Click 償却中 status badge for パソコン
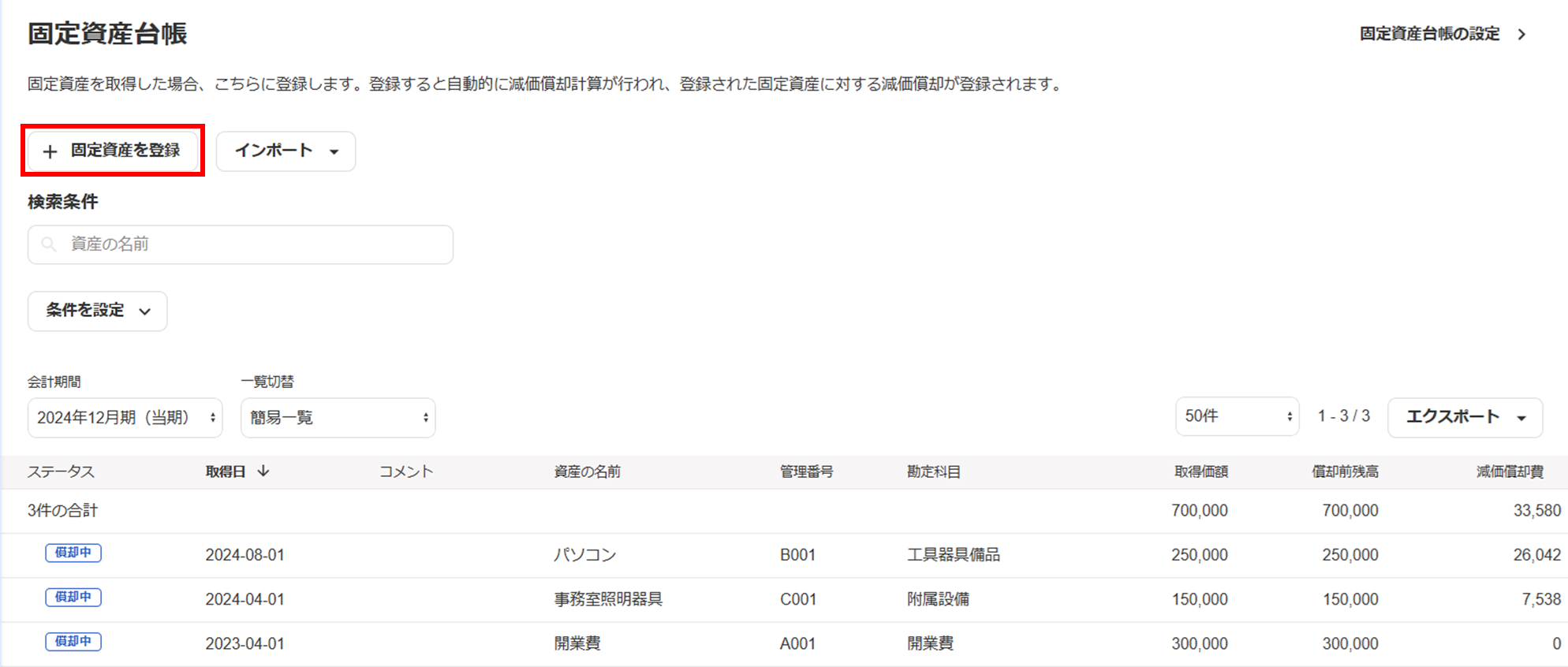Image resolution: width=1568 pixels, height=667 pixels. [x=73, y=553]
